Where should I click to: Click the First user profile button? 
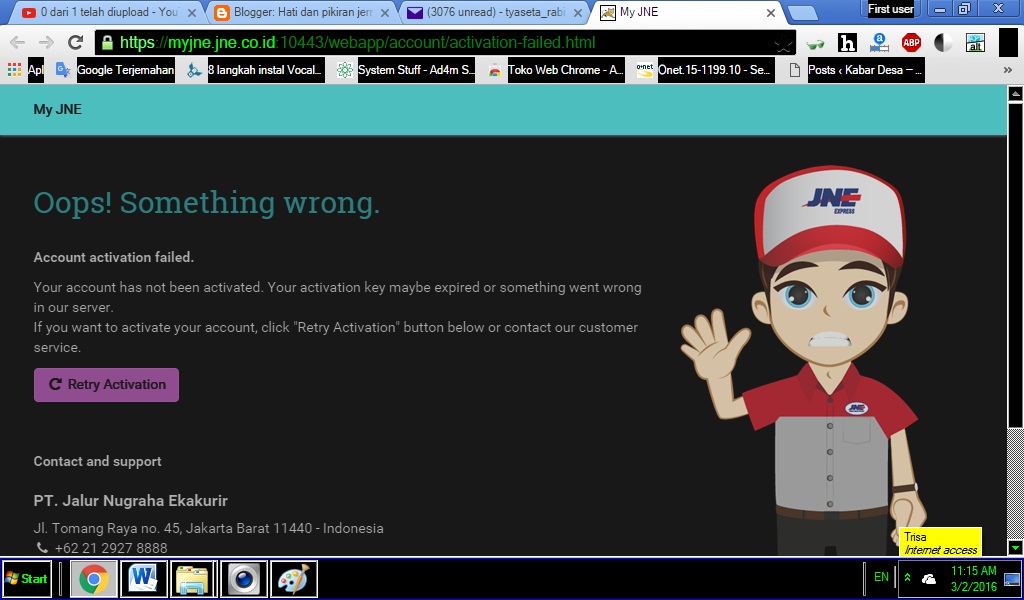[x=891, y=9]
